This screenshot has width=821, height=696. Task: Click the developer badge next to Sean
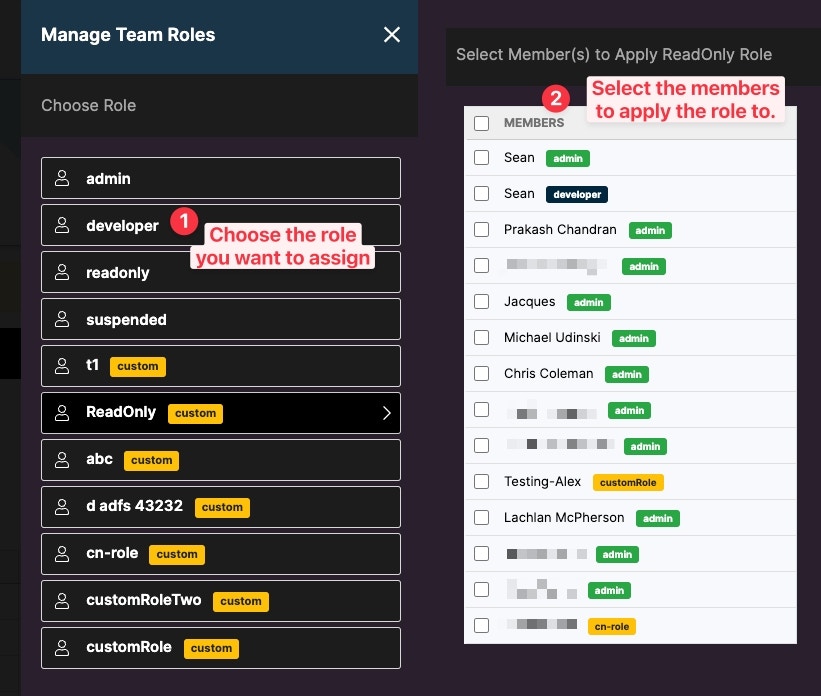pyautogui.click(x=577, y=194)
